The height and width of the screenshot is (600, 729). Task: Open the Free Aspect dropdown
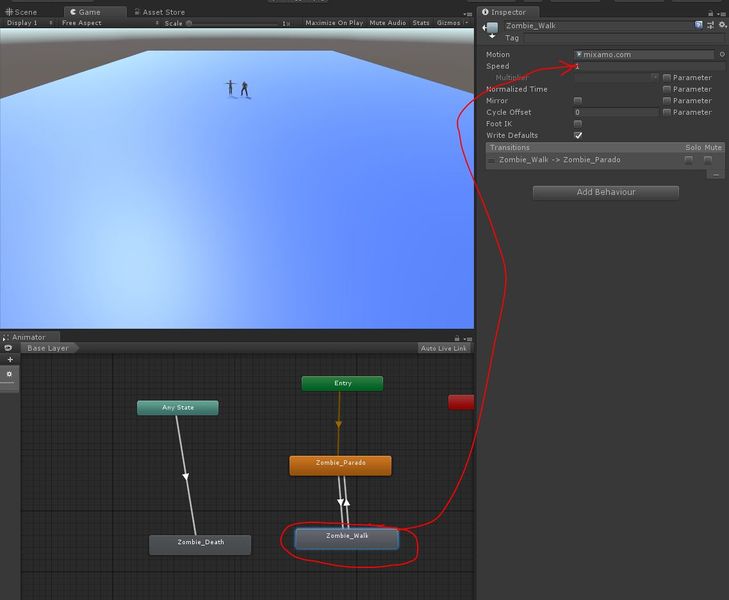tap(110, 23)
